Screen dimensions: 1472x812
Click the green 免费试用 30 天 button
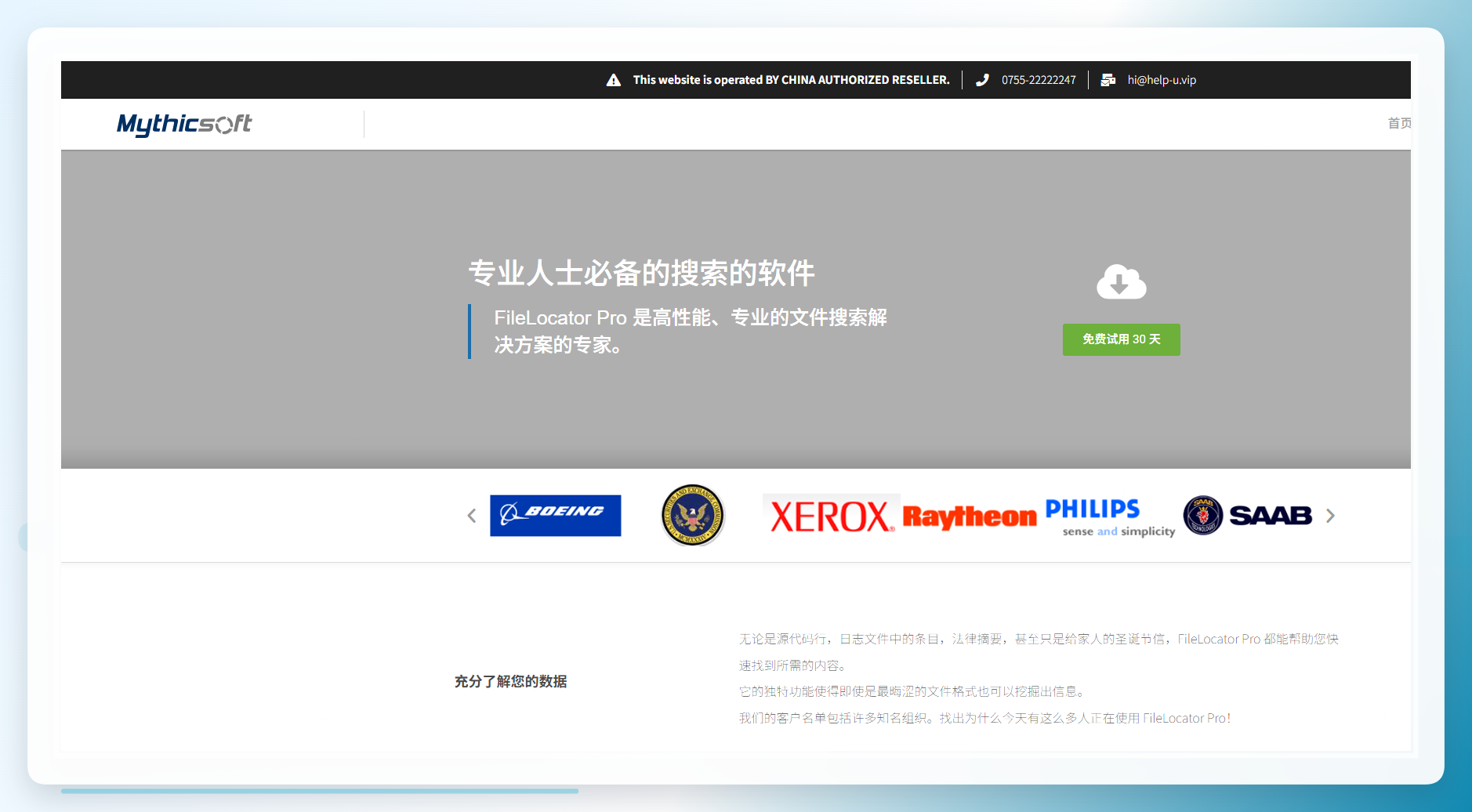1122,339
